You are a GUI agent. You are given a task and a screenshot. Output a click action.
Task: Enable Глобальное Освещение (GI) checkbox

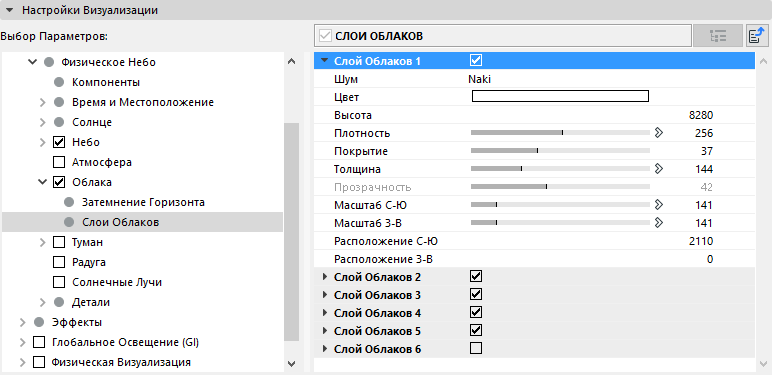(39, 342)
